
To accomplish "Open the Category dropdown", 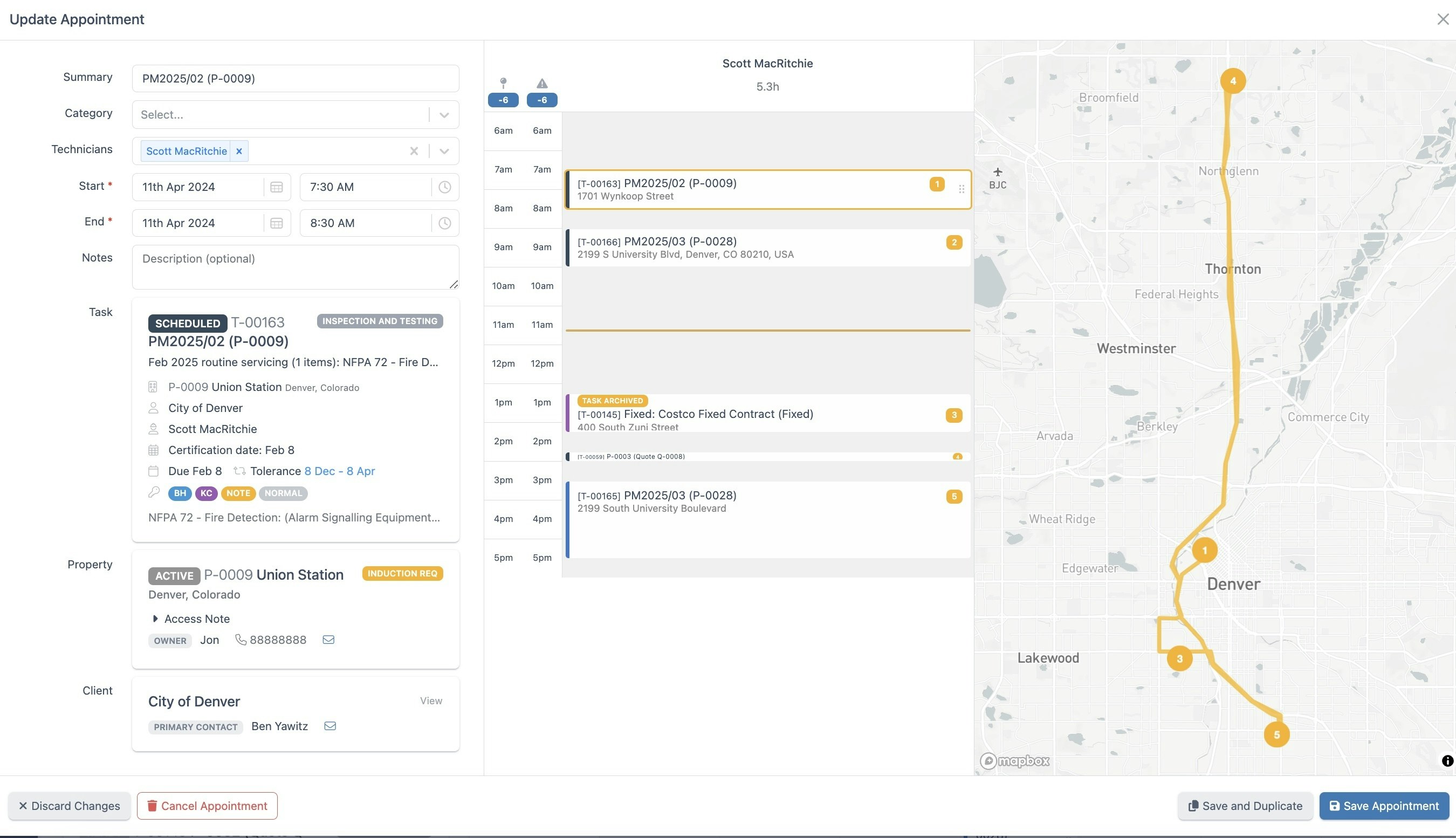I will point(295,114).
